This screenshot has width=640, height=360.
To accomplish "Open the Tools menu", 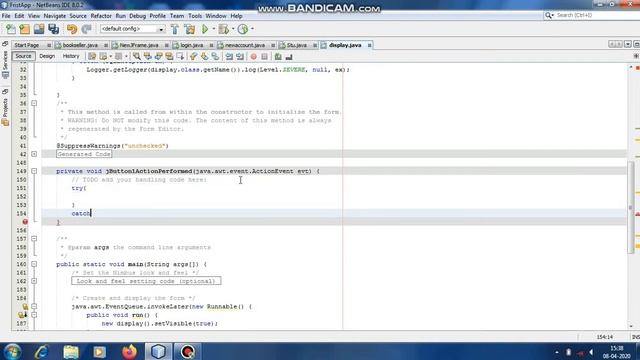I will pos(195,16).
